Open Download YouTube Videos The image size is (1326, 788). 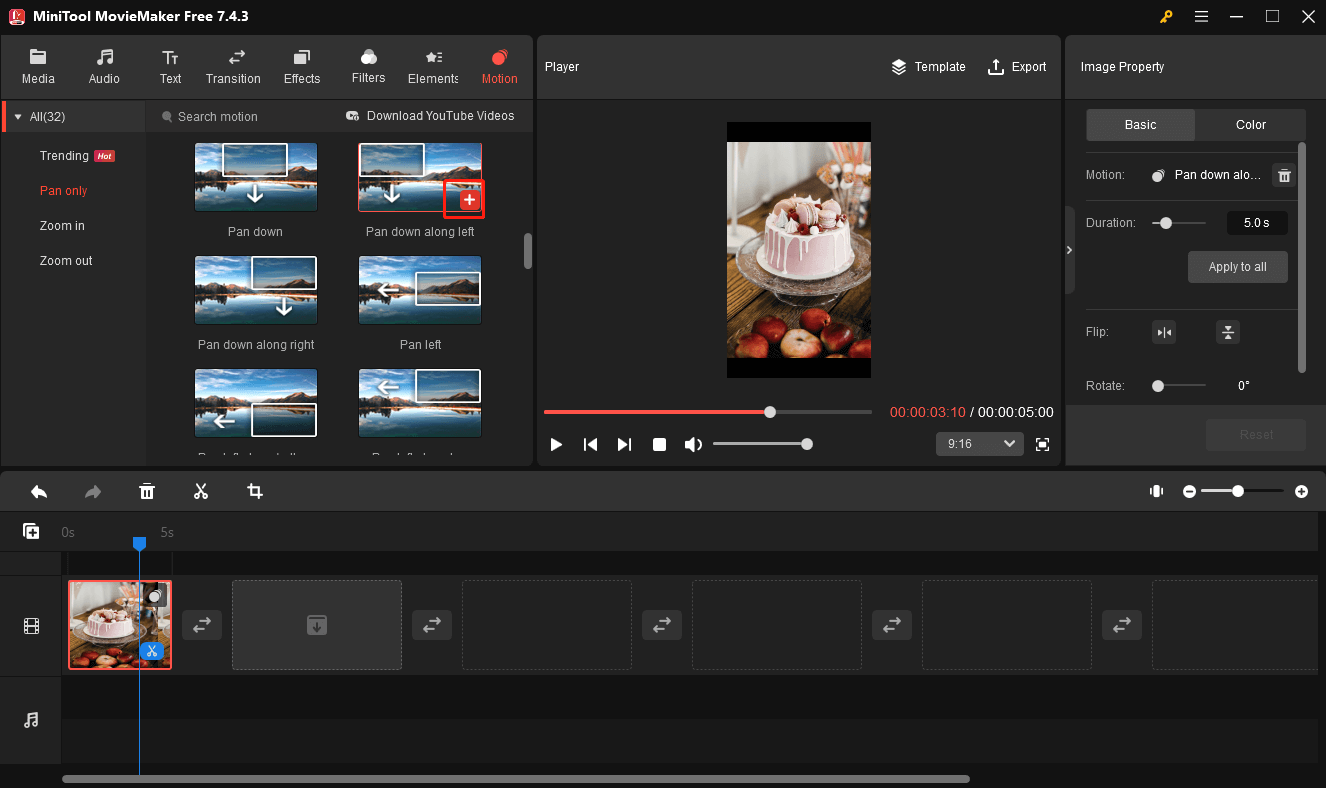coord(430,116)
